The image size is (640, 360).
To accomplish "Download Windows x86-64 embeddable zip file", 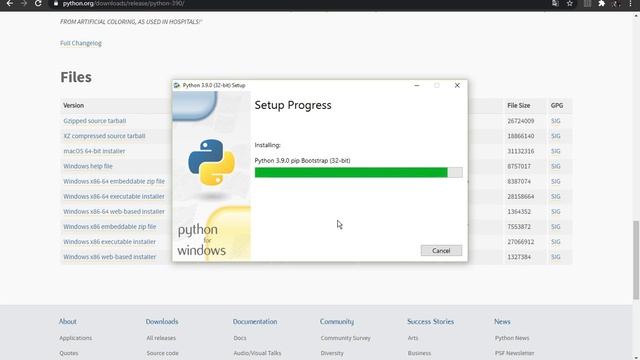I will click(114, 181).
